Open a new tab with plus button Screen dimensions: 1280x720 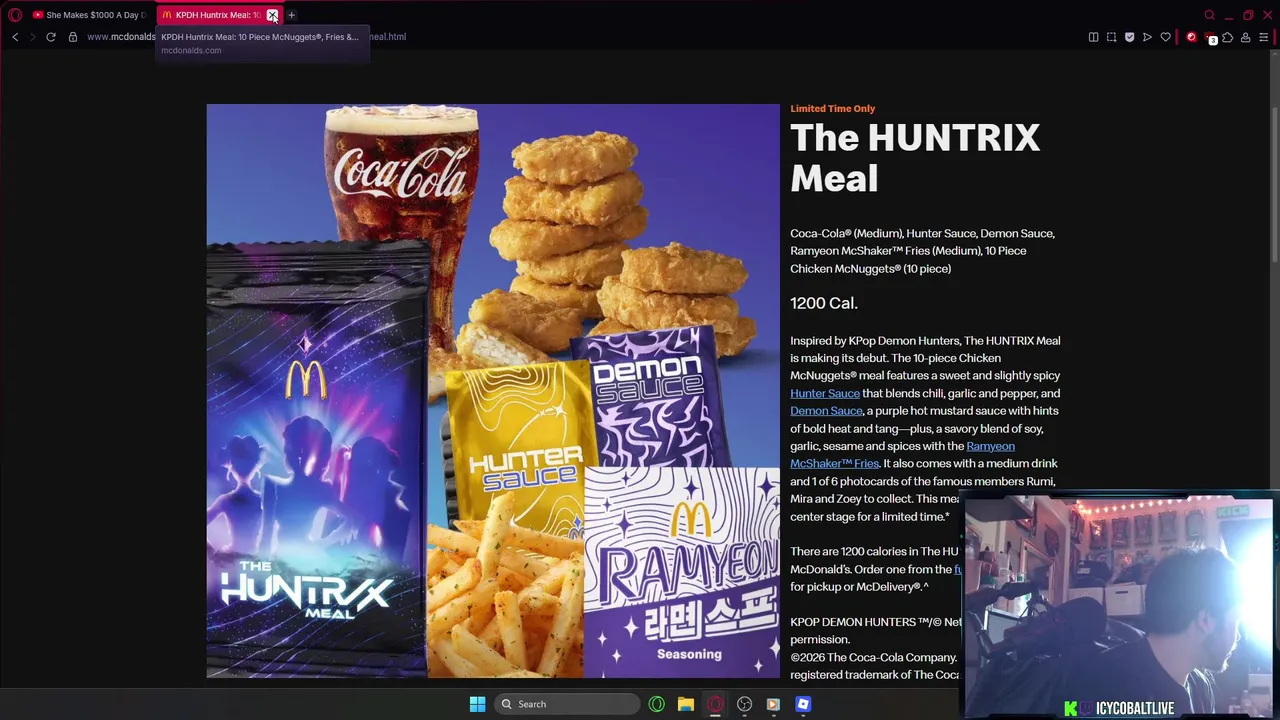[291, 15]
